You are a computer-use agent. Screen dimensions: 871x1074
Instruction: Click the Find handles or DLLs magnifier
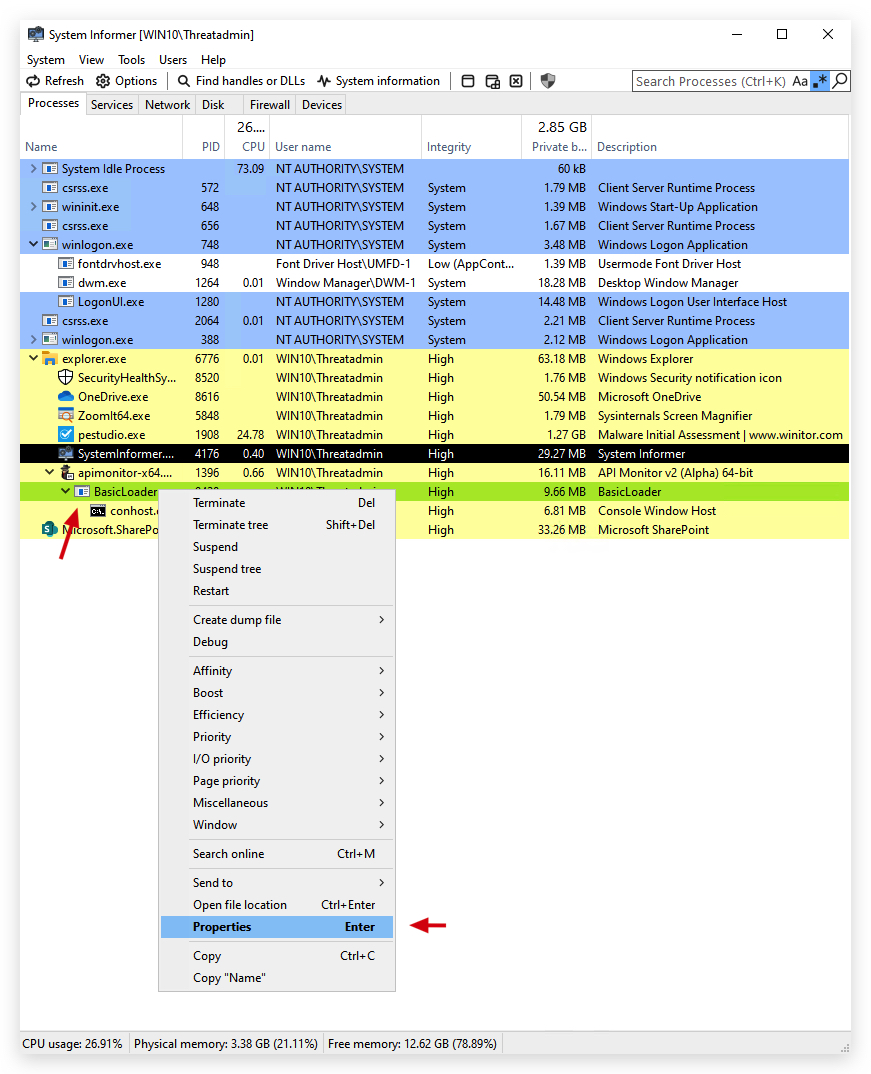(184, 81)
